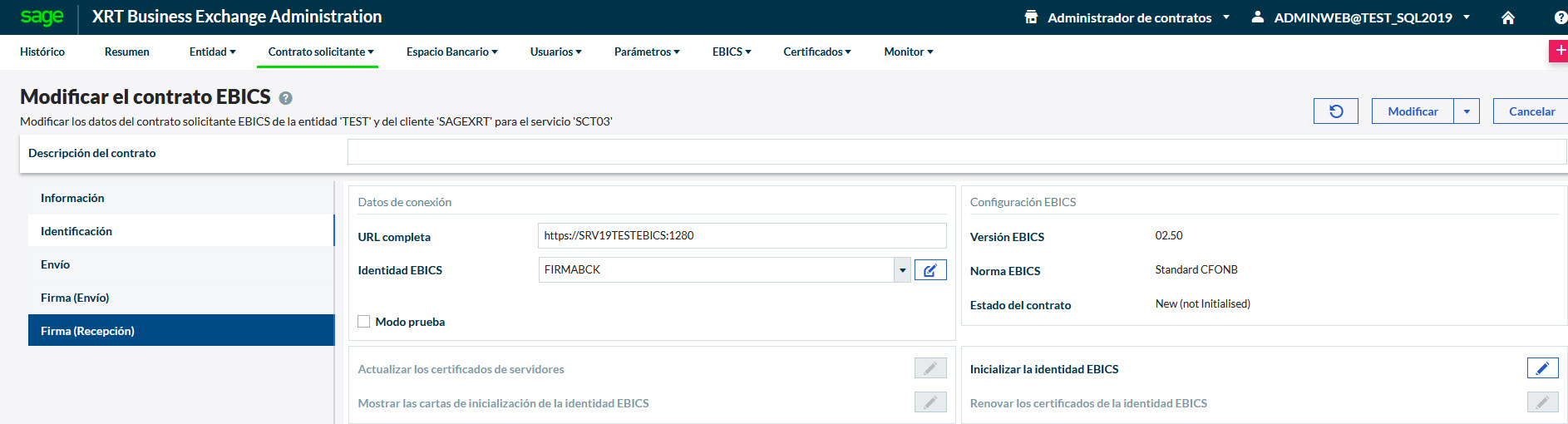Edit the Identidad EBICS entry icon
The width and height of the screenshot is (1568, 424).
[x=929, y=270]
